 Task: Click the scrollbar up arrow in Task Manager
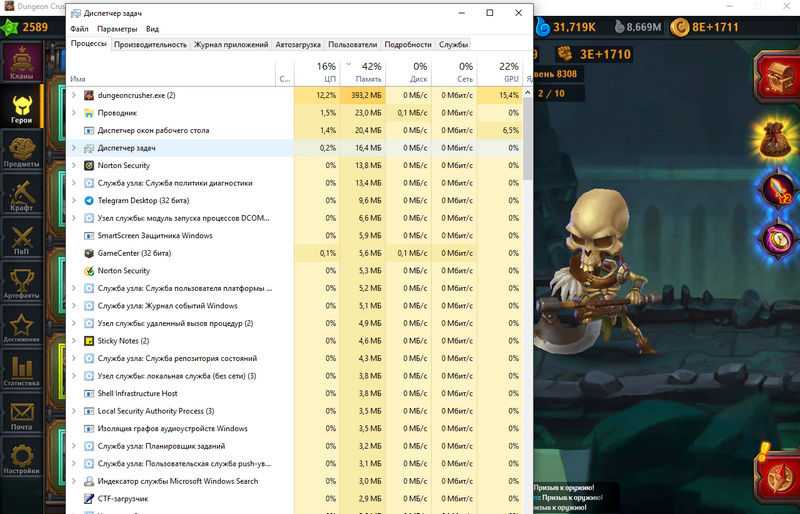coord(528,92)
